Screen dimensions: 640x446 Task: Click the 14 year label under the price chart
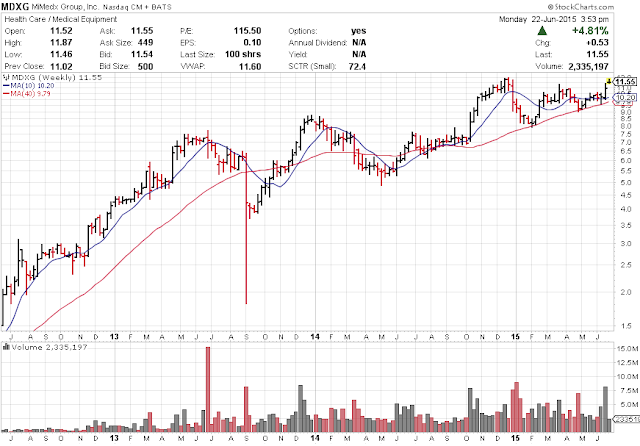pyautogui.click(x=315, y=337)
